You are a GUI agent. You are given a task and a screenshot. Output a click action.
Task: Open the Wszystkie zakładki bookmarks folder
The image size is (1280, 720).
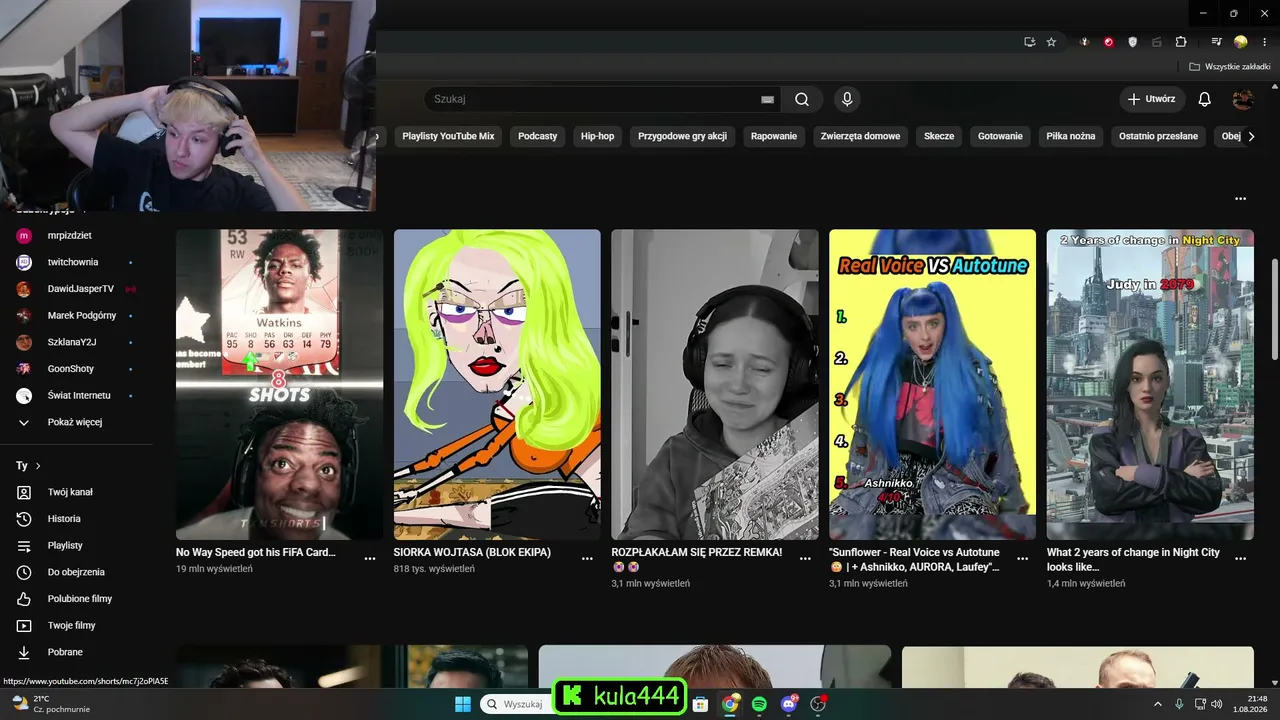click(x=1230, y=67)
